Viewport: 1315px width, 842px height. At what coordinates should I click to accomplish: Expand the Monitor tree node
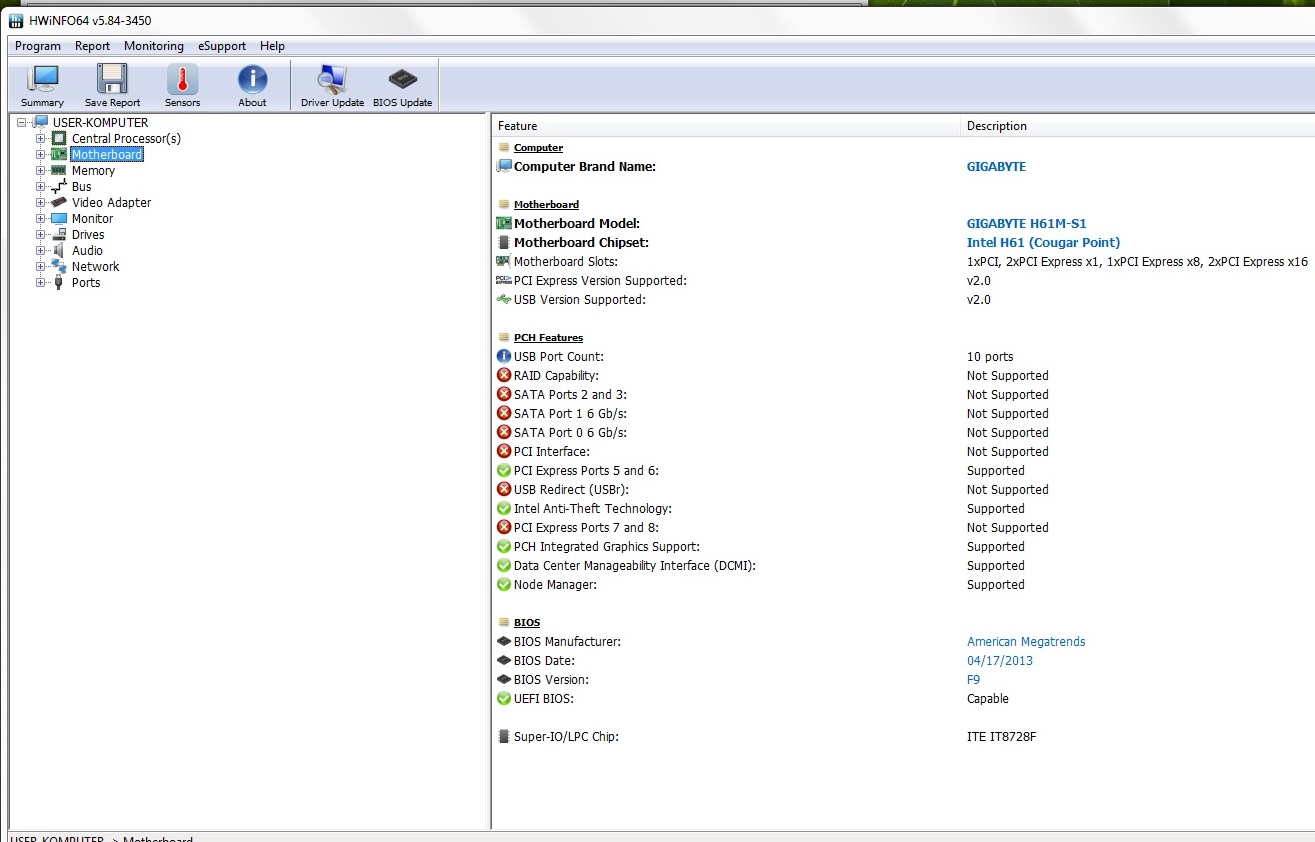coord(41,219)
